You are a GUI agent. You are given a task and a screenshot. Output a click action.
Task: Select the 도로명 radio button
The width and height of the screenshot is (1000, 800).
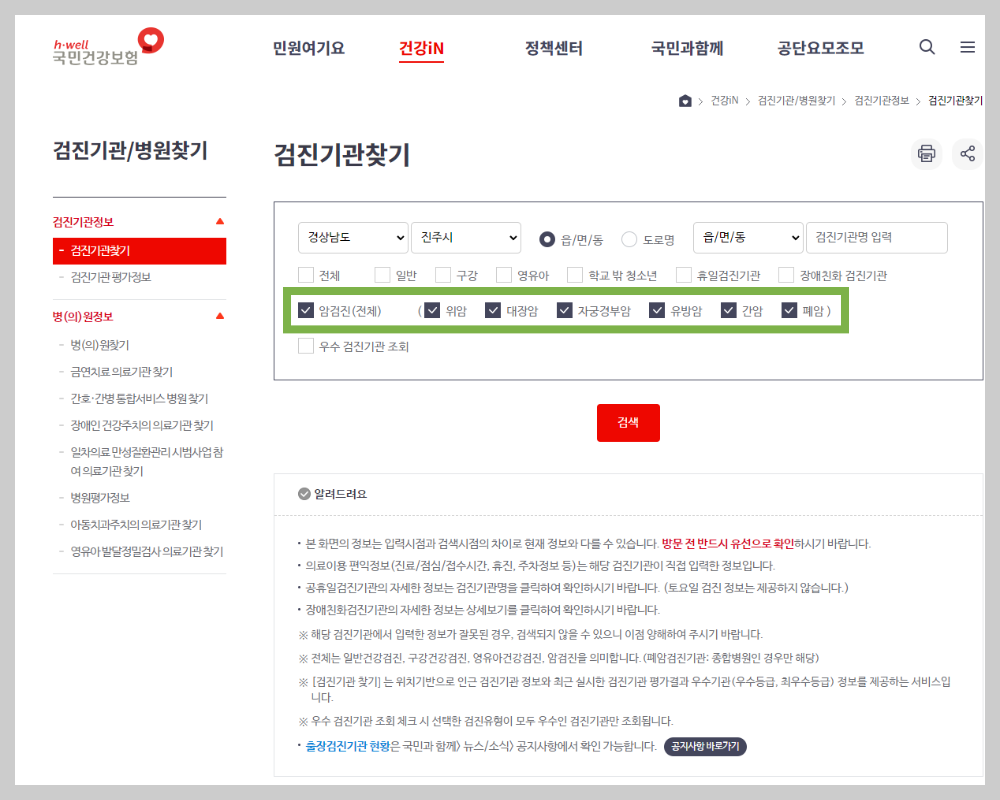pyautogui.click(x=629, y=239)
